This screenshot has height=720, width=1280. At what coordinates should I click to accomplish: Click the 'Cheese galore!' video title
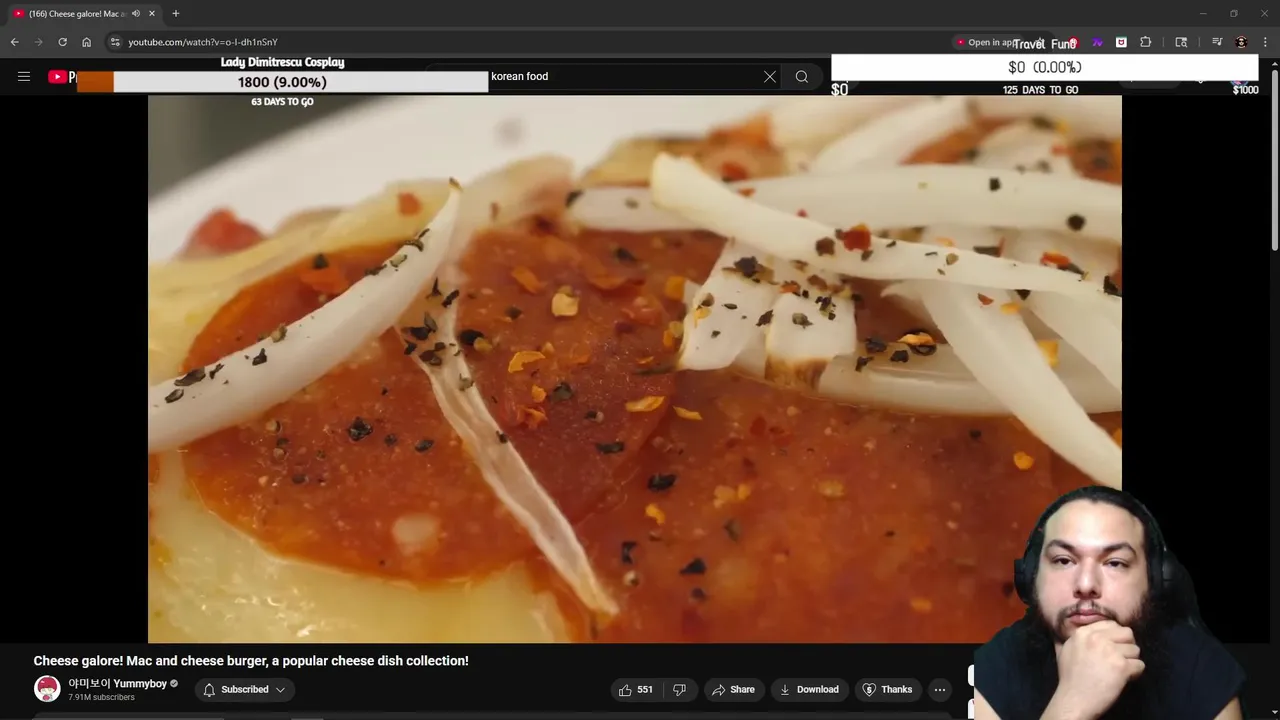251,661
